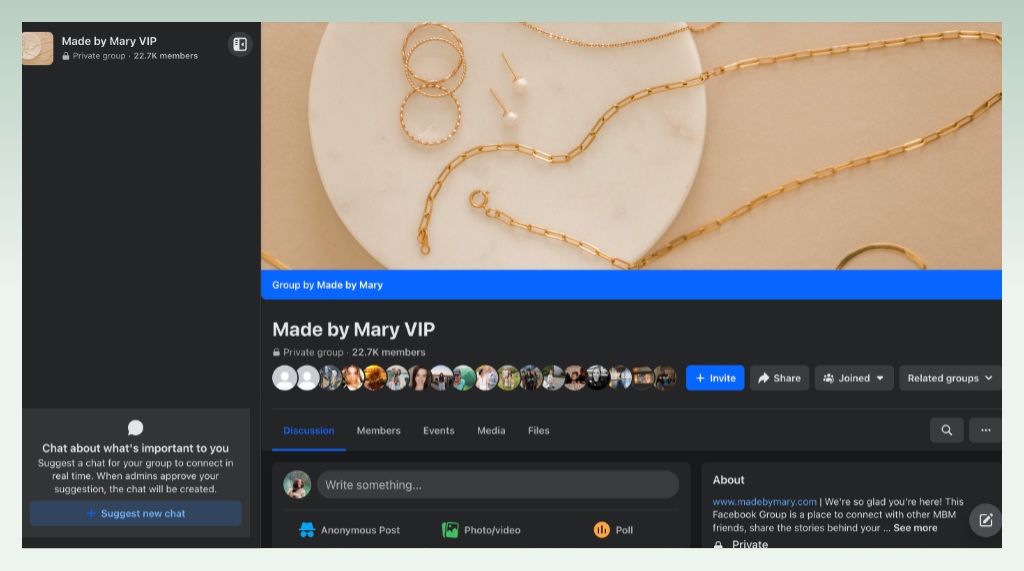Switch to the Discussion tab

coord(309,431)
